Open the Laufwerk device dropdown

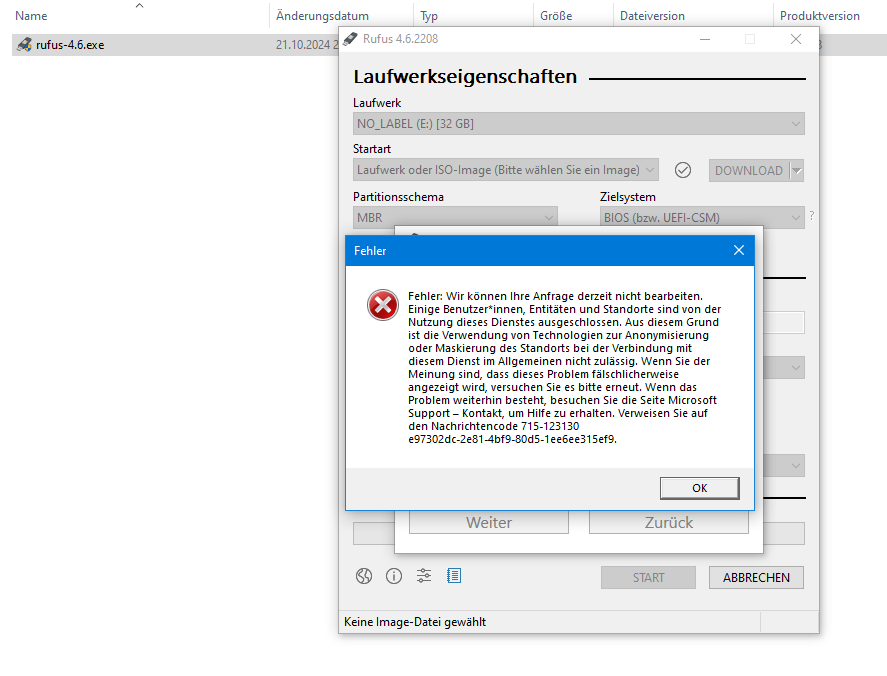coord(578,123)
